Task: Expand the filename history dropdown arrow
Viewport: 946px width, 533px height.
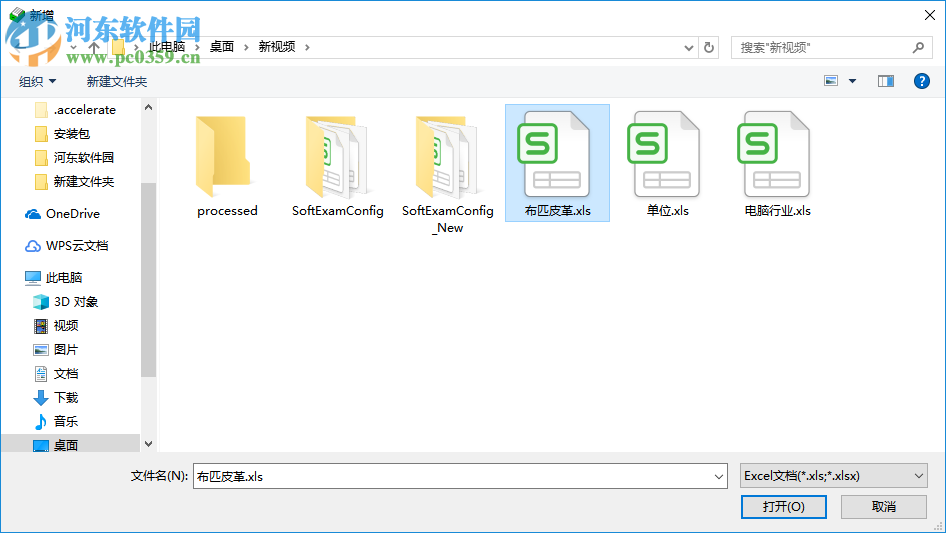Action: point(719,476)
